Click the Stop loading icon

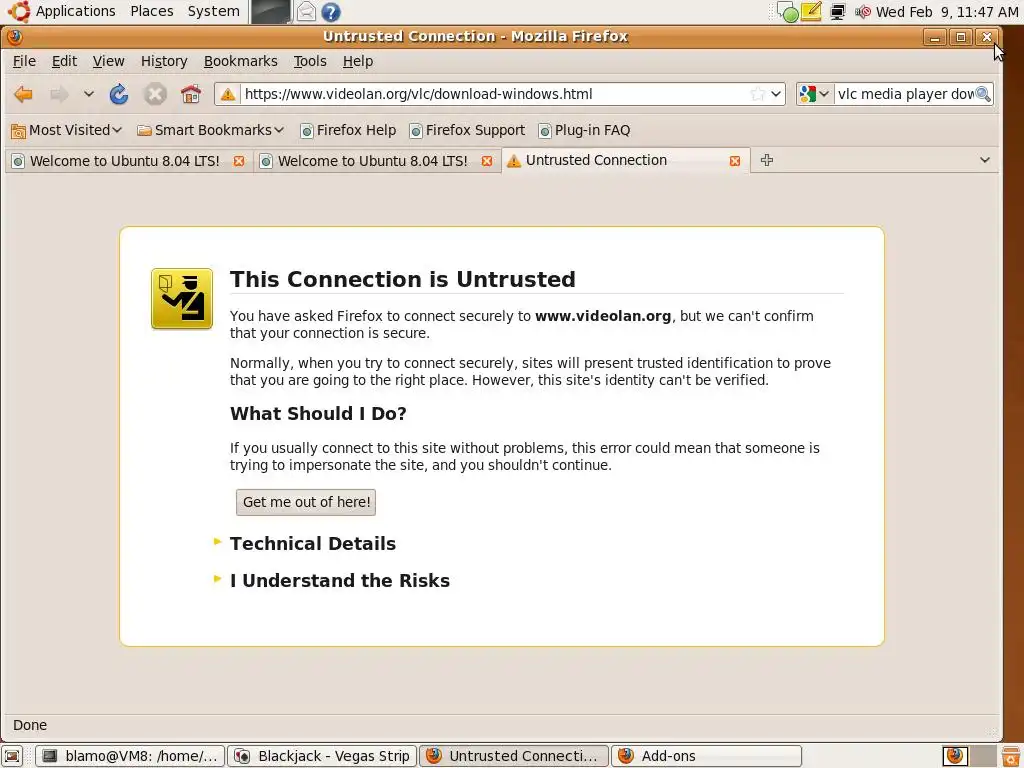click(x=155, y=94)
